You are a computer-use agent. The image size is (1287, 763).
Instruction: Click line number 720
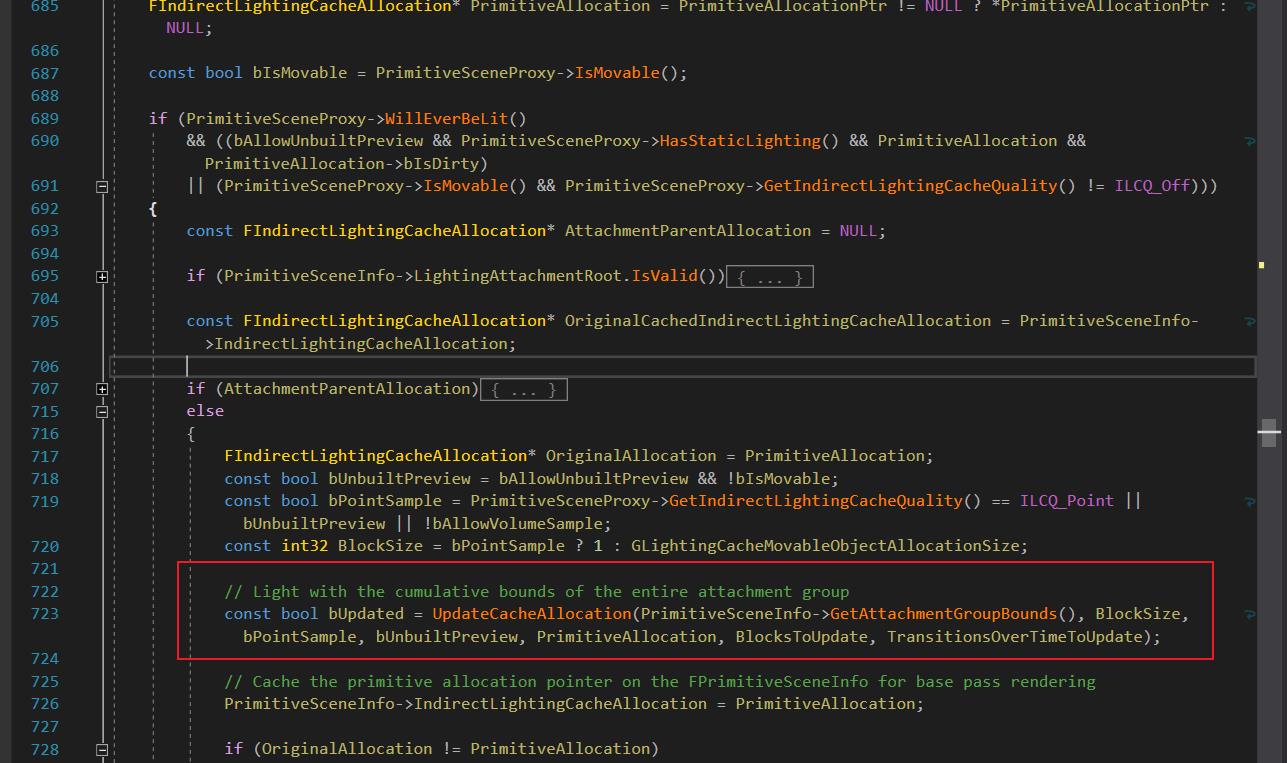click(45, 546)
